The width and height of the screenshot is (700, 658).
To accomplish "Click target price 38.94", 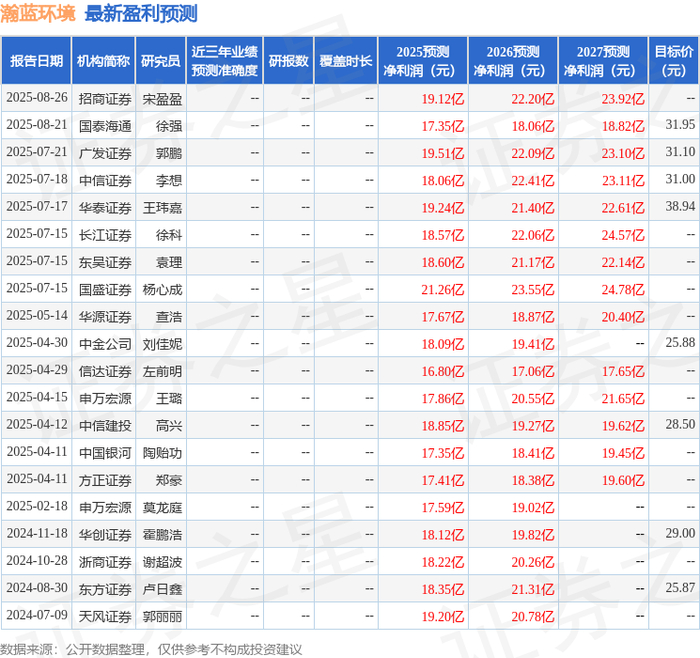I will coord(680,206).
